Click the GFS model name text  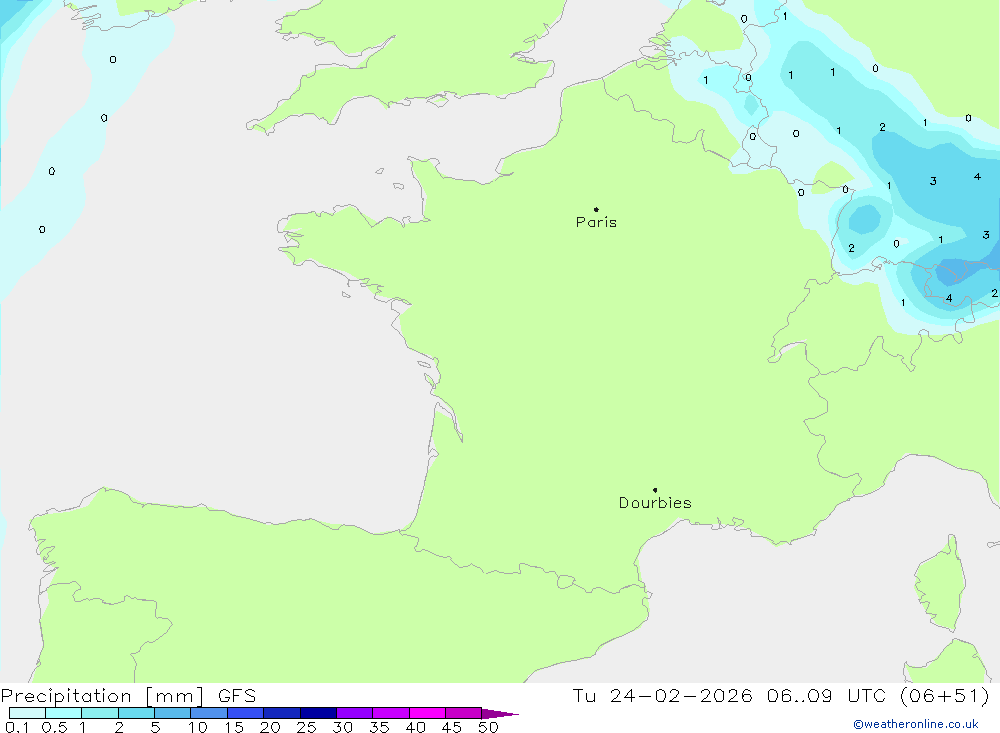pyautogui.click(x=237, y=696)
